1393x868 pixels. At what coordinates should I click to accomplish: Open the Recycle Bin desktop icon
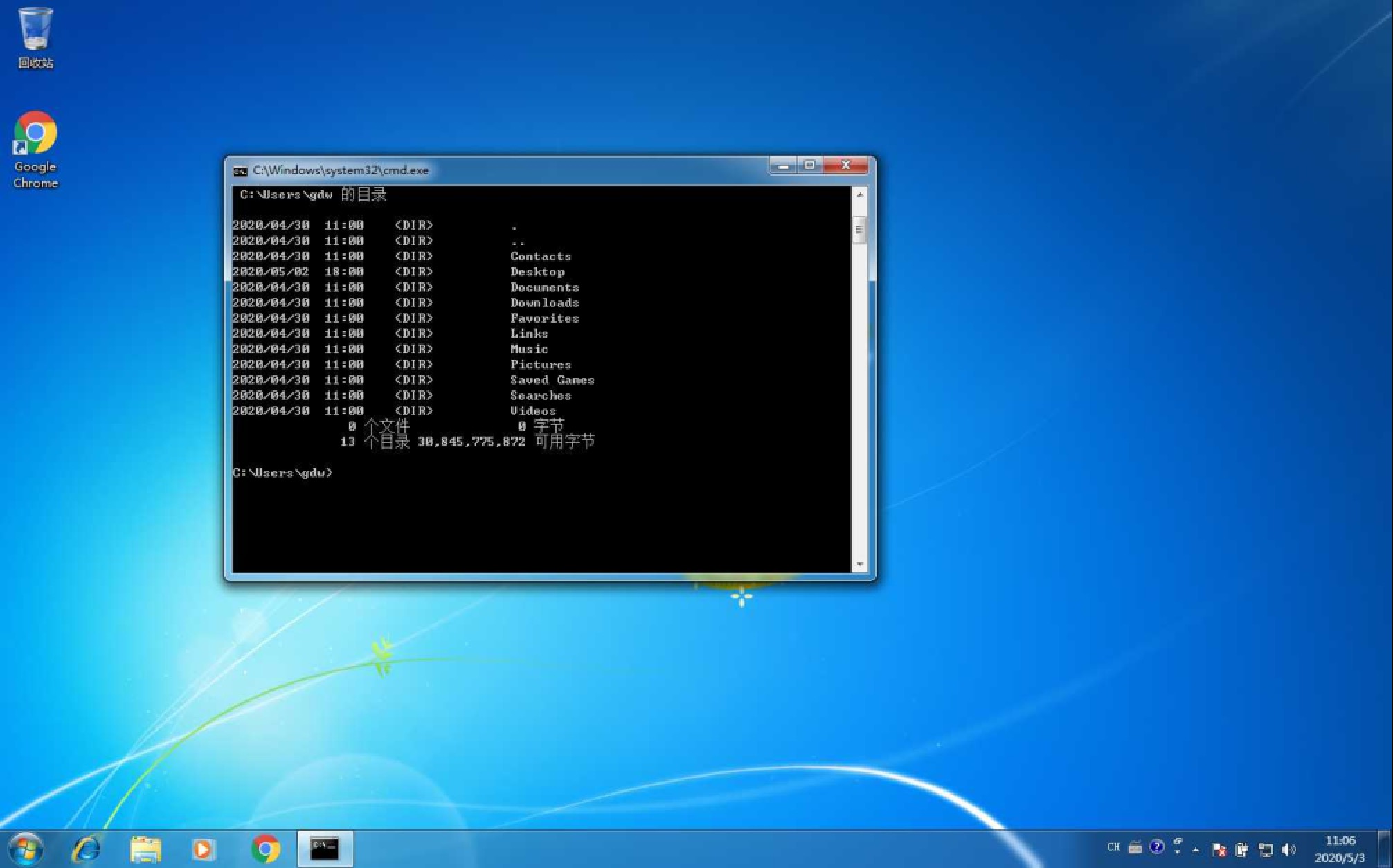coord(35,31)
